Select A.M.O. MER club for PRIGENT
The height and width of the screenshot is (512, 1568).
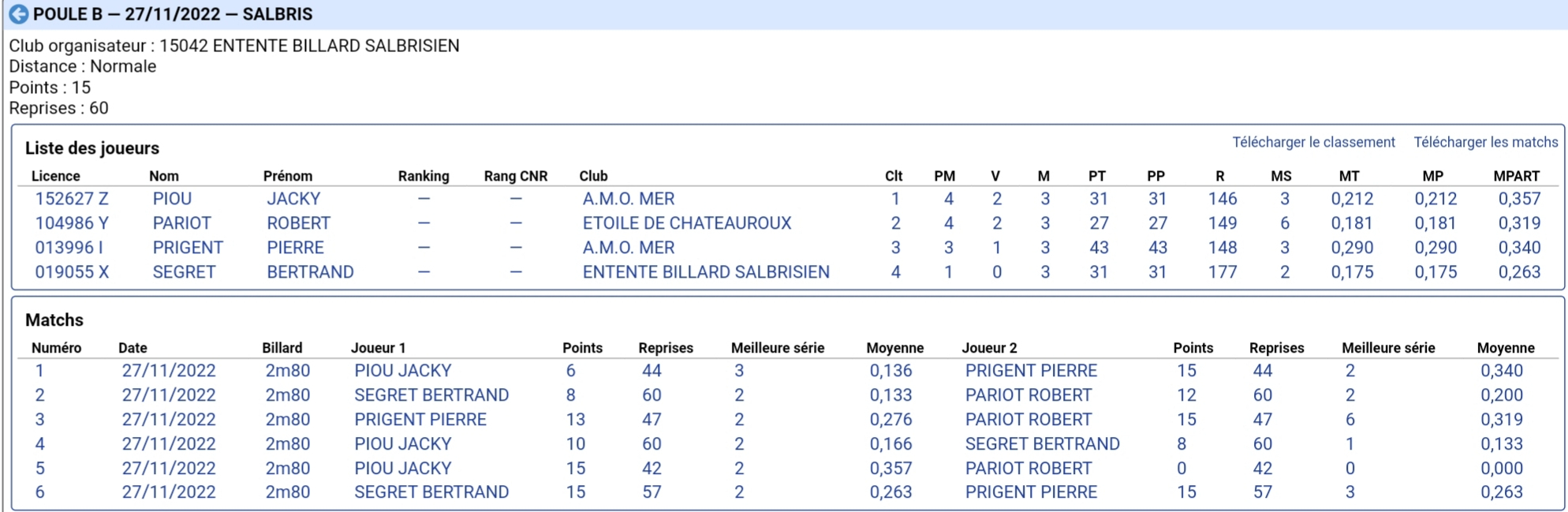click(x=629, y=248)
